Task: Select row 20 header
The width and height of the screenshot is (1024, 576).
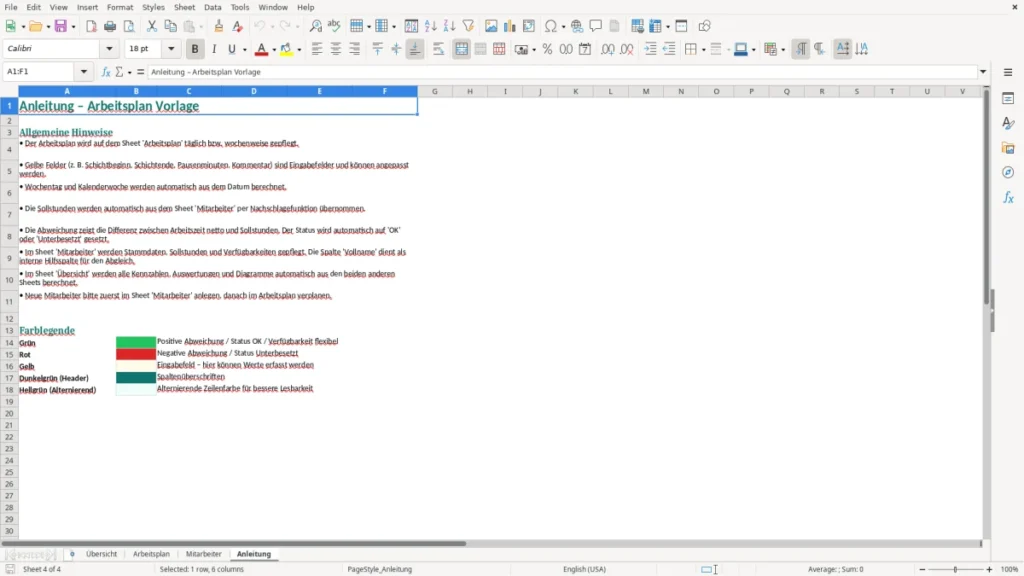Action: click(x=9, y=413)
